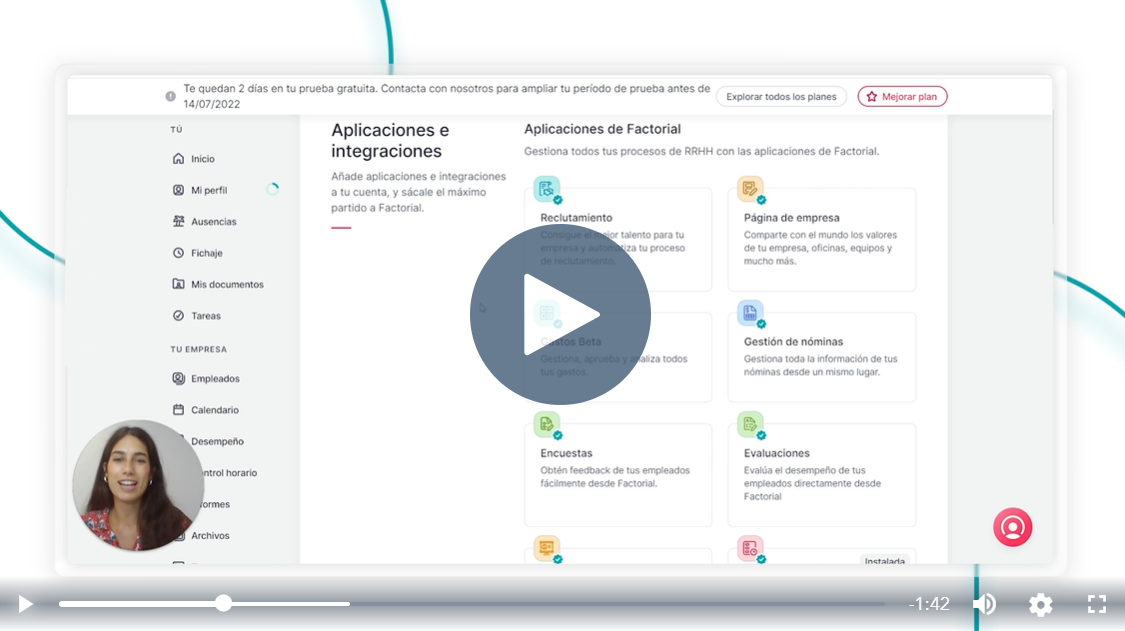Open video settings with the gear icon
Image resolution: width=1125 pixels, height=631 pixels.
pyautogui.click(x=1040, y=604)
